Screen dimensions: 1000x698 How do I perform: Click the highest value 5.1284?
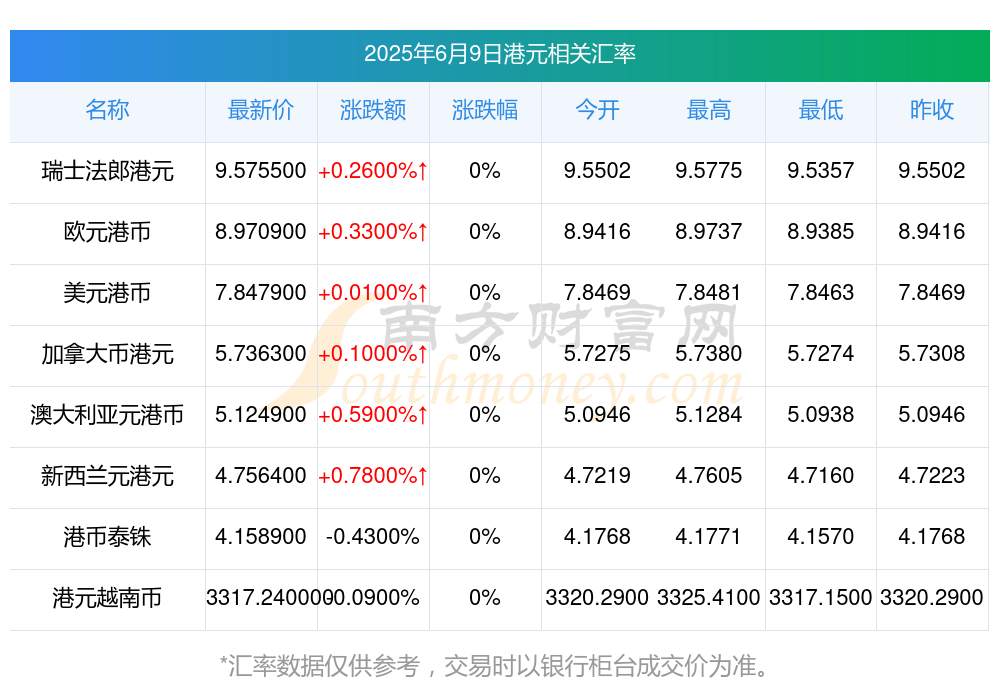[709, 415]
